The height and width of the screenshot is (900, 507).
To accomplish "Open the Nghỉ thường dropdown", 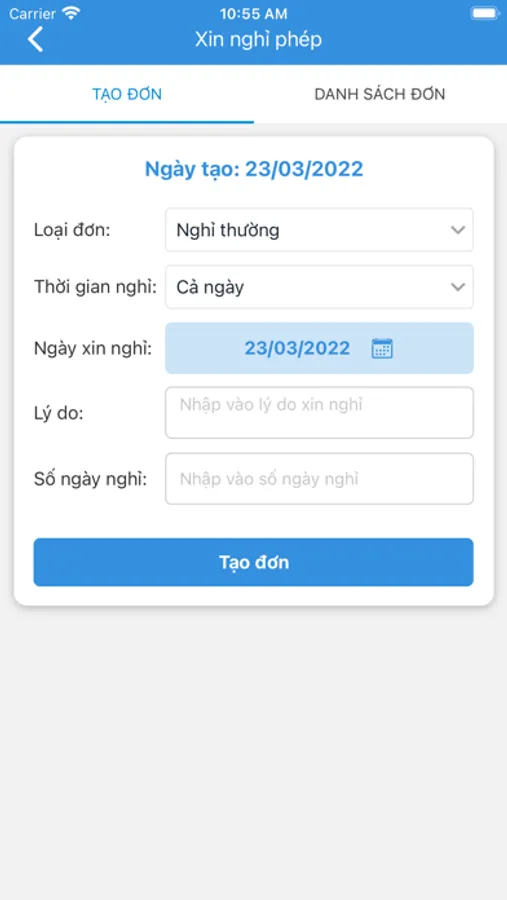I will pos(319,230).
